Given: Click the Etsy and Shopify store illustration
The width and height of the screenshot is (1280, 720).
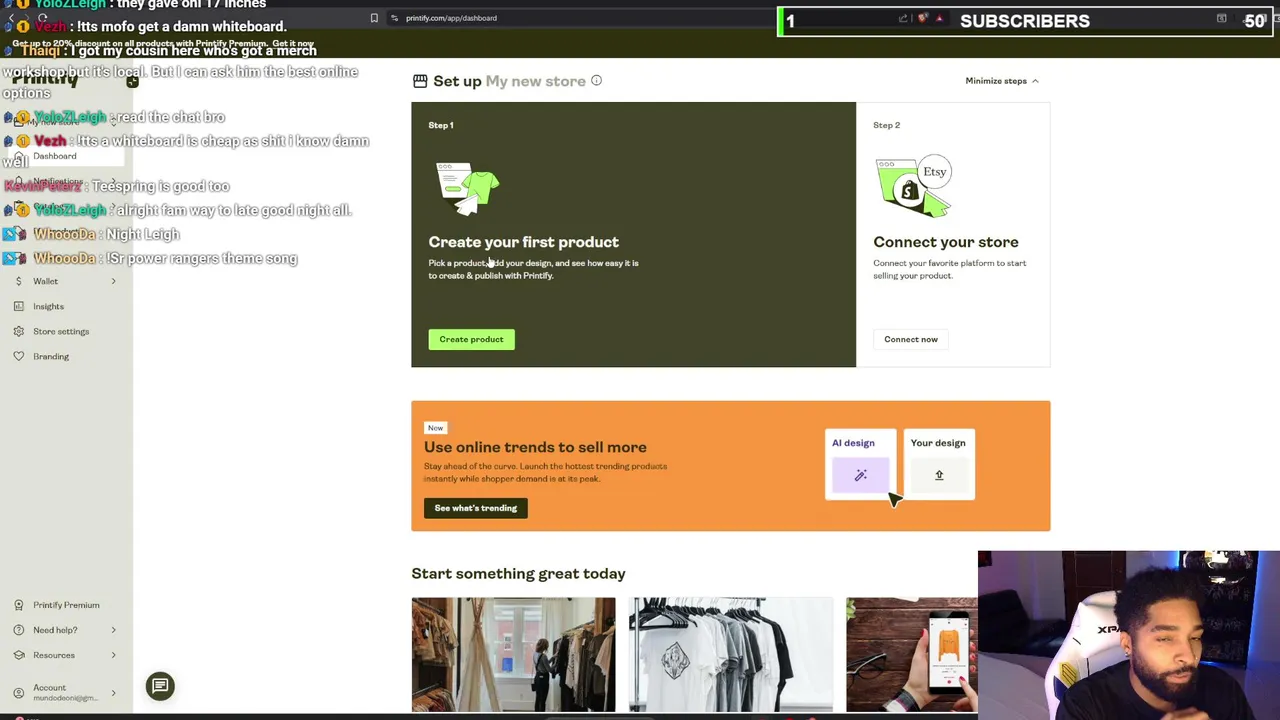Looking at the screenshot, I should coord(913,187).
